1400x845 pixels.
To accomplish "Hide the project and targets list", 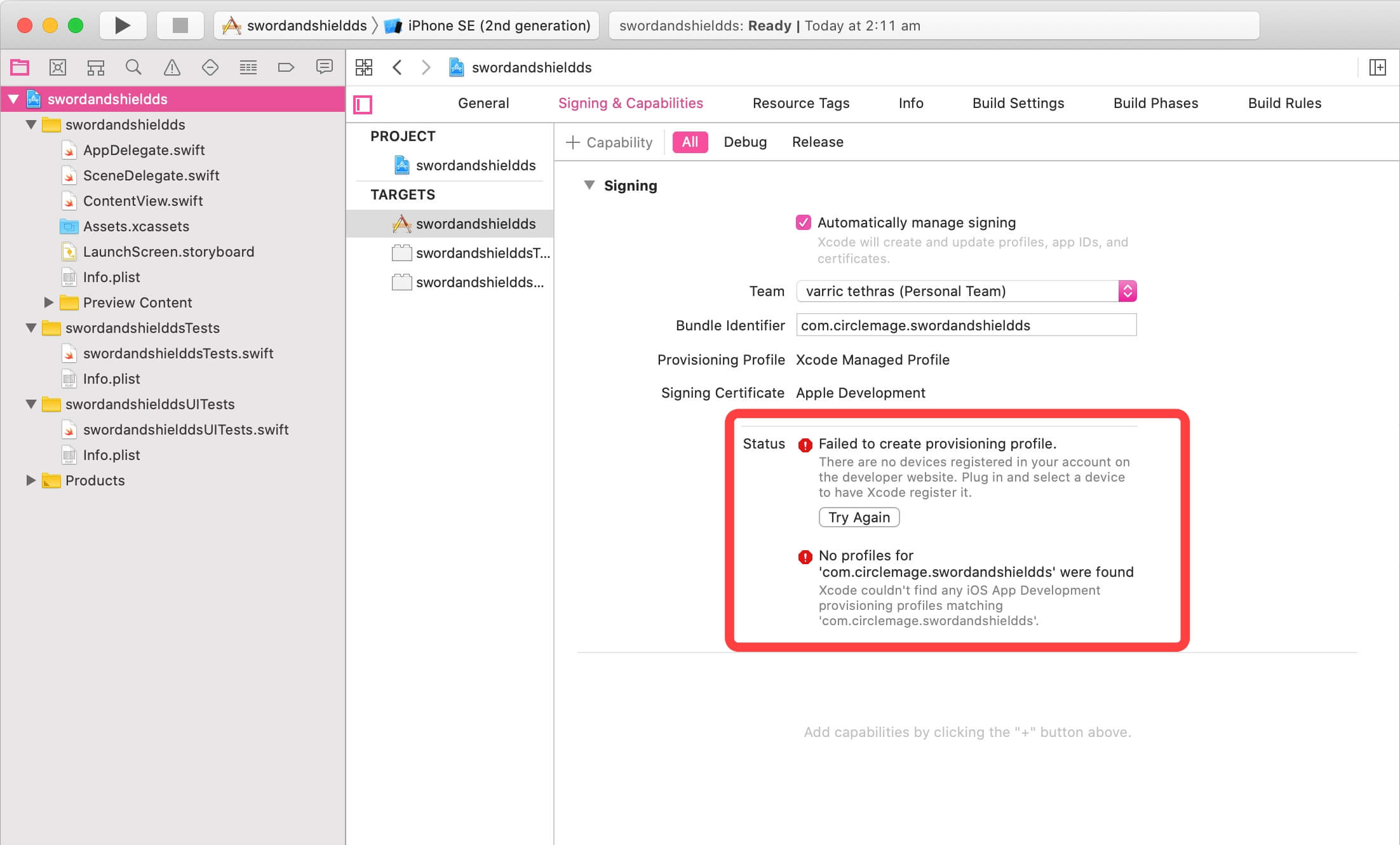I will pyautogui.click(x=363, y=104).
